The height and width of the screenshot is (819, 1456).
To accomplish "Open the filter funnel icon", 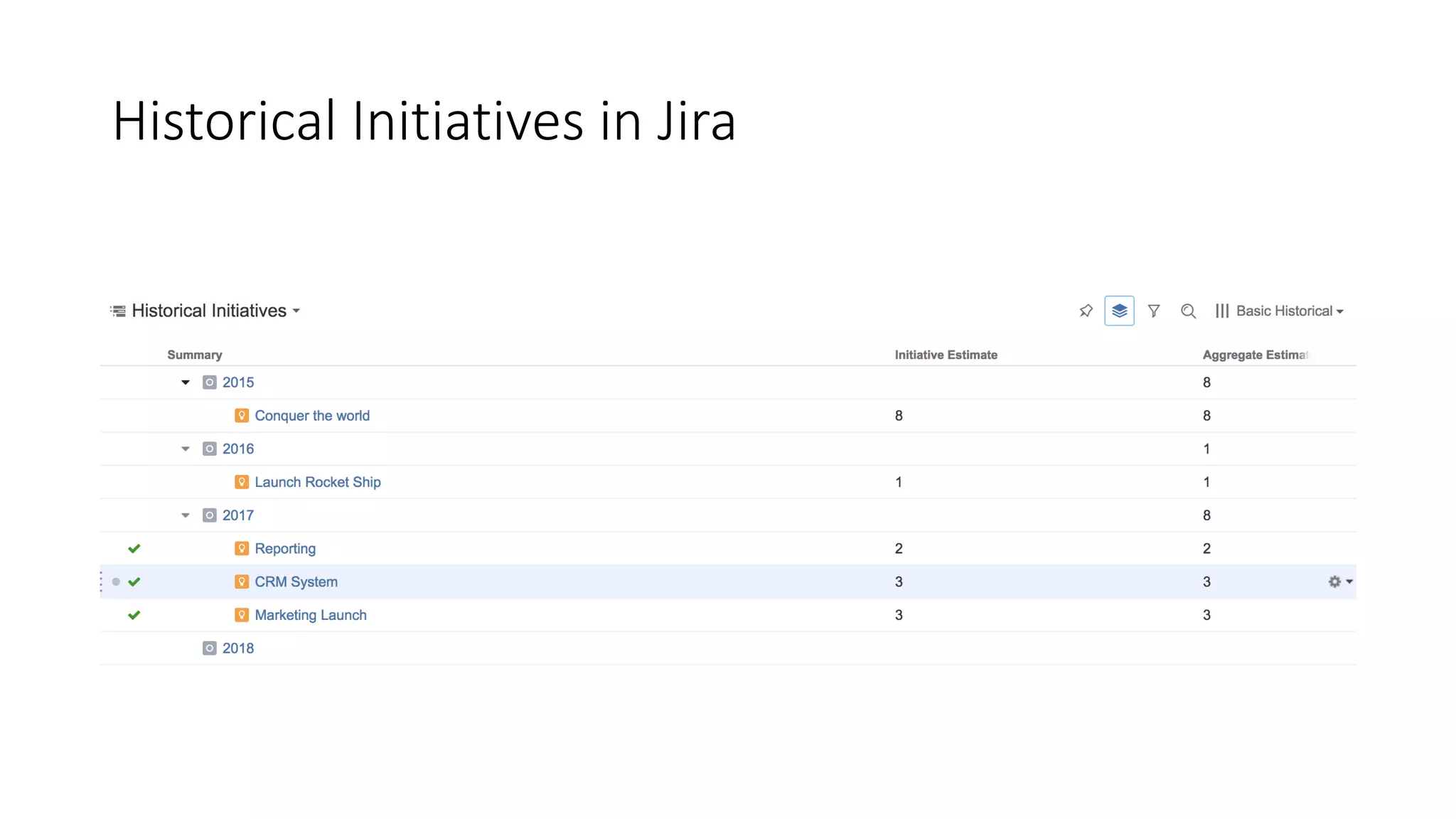I will point(1154,311).
